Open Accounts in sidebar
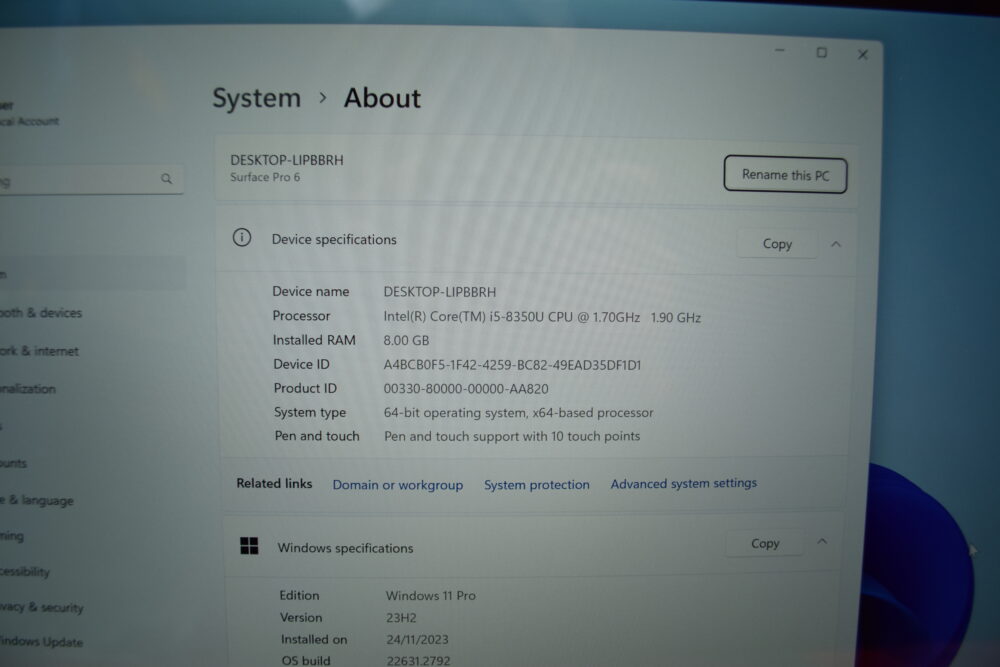The width and height of the screenshot is (1000, 667). [13, 464]
